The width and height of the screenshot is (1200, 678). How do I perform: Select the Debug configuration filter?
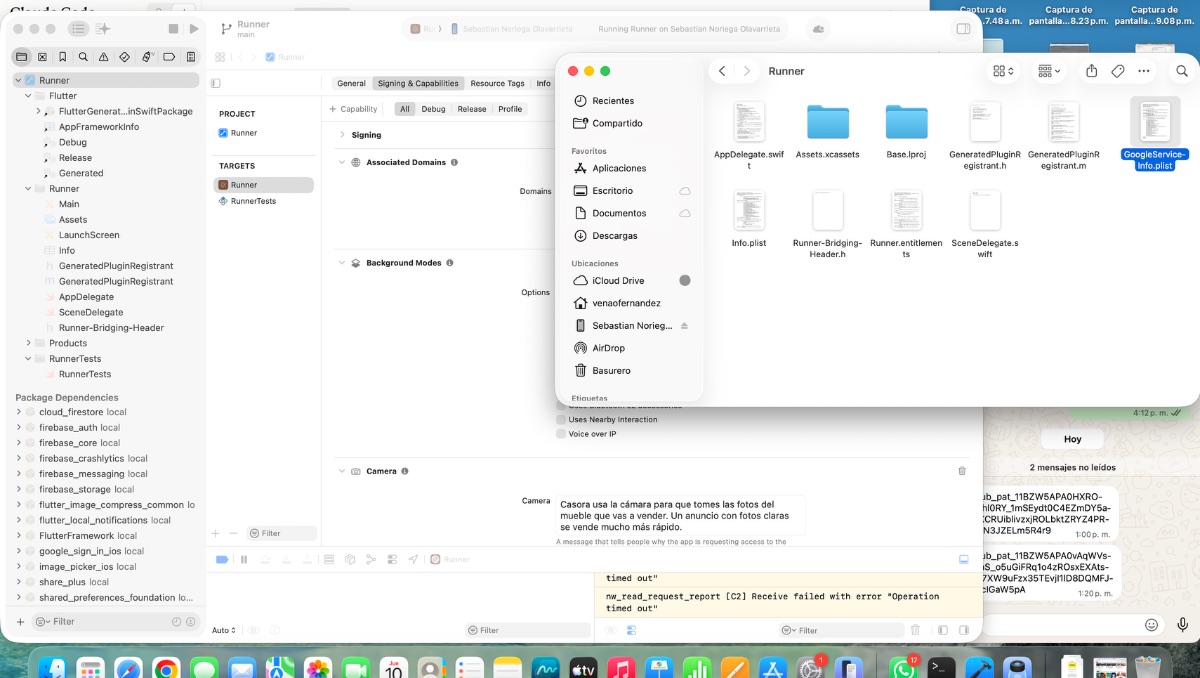pos(433,109)
